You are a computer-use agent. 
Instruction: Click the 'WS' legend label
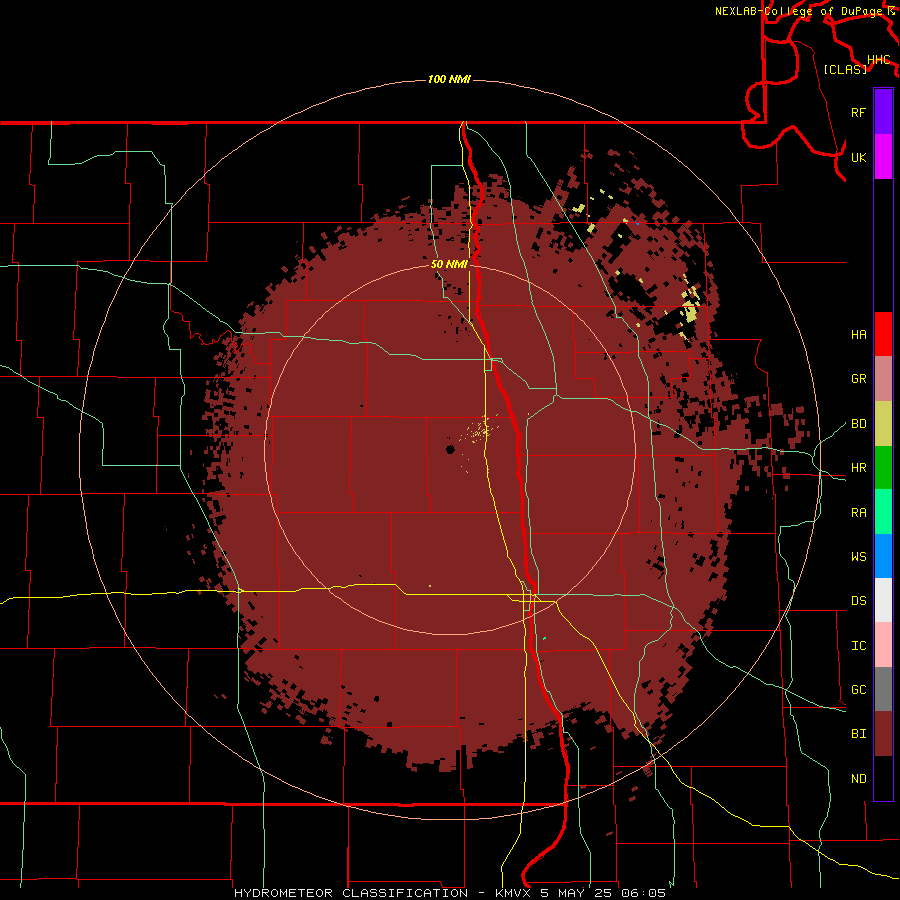pos(858,557)
